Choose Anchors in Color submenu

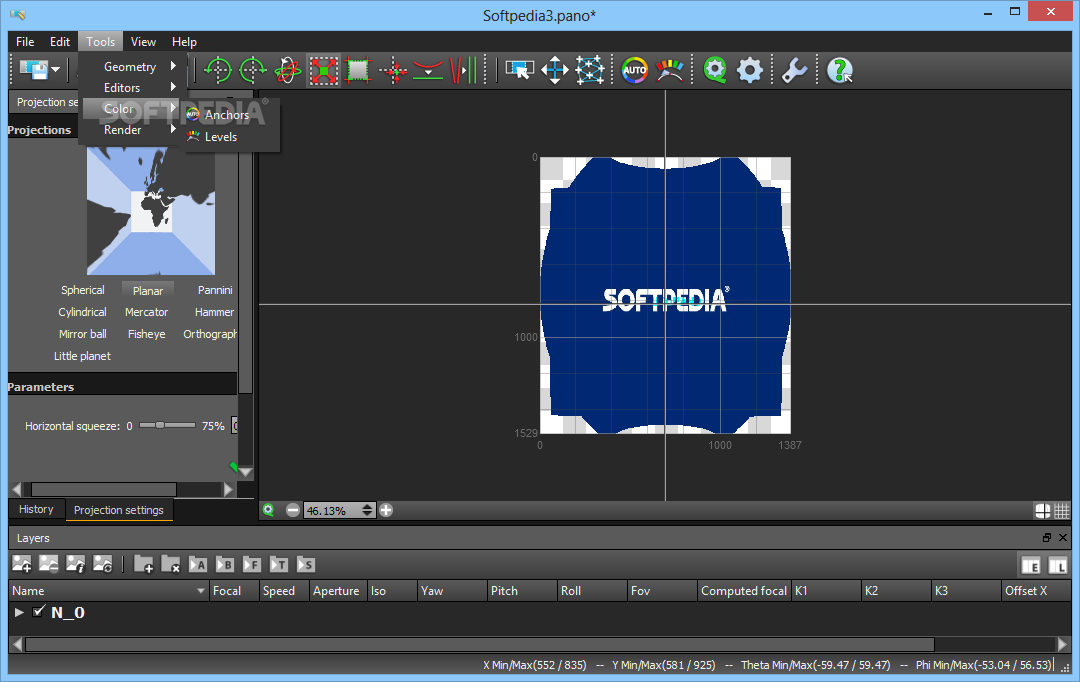pos(227,115)
